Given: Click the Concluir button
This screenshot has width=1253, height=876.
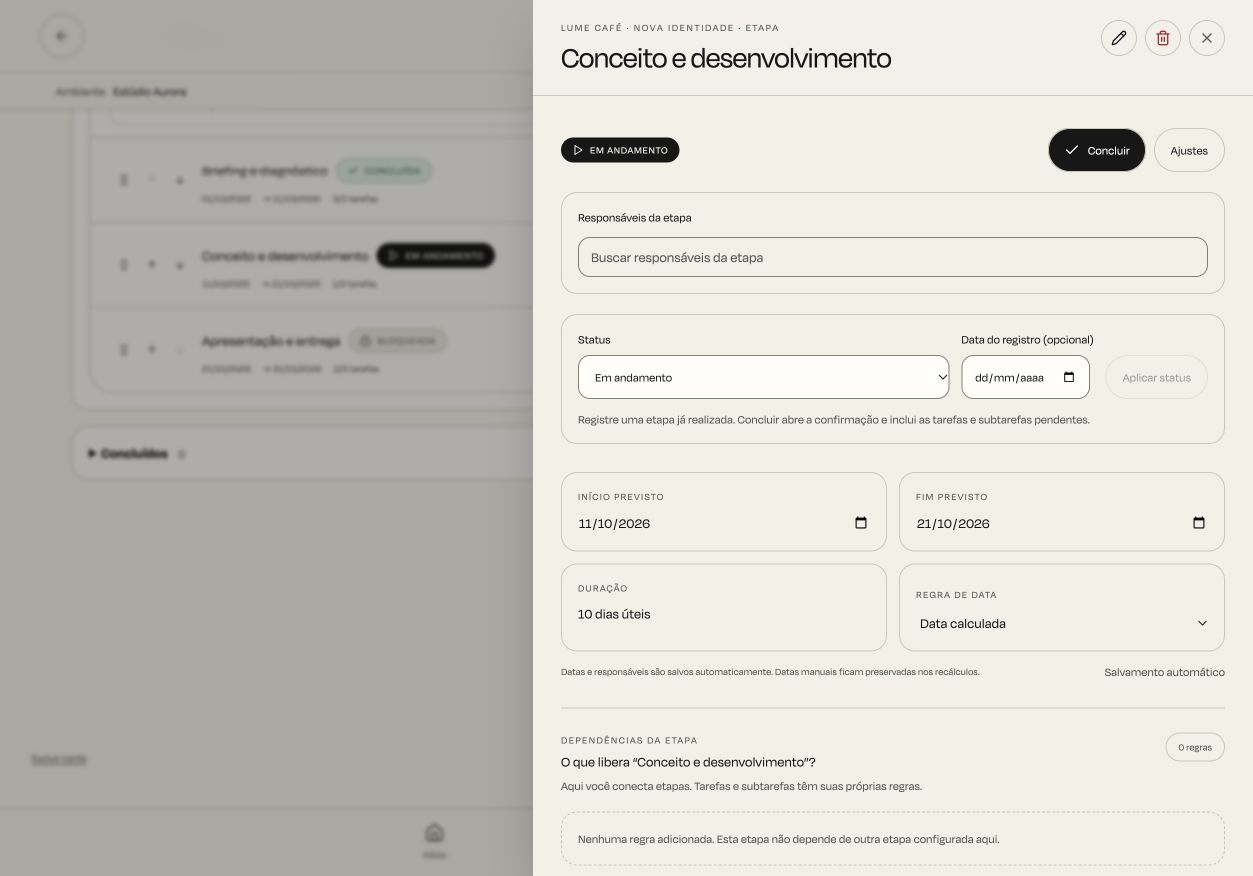Looking at the screenshot, I should pyautogui.click(x=1096, y=150).
